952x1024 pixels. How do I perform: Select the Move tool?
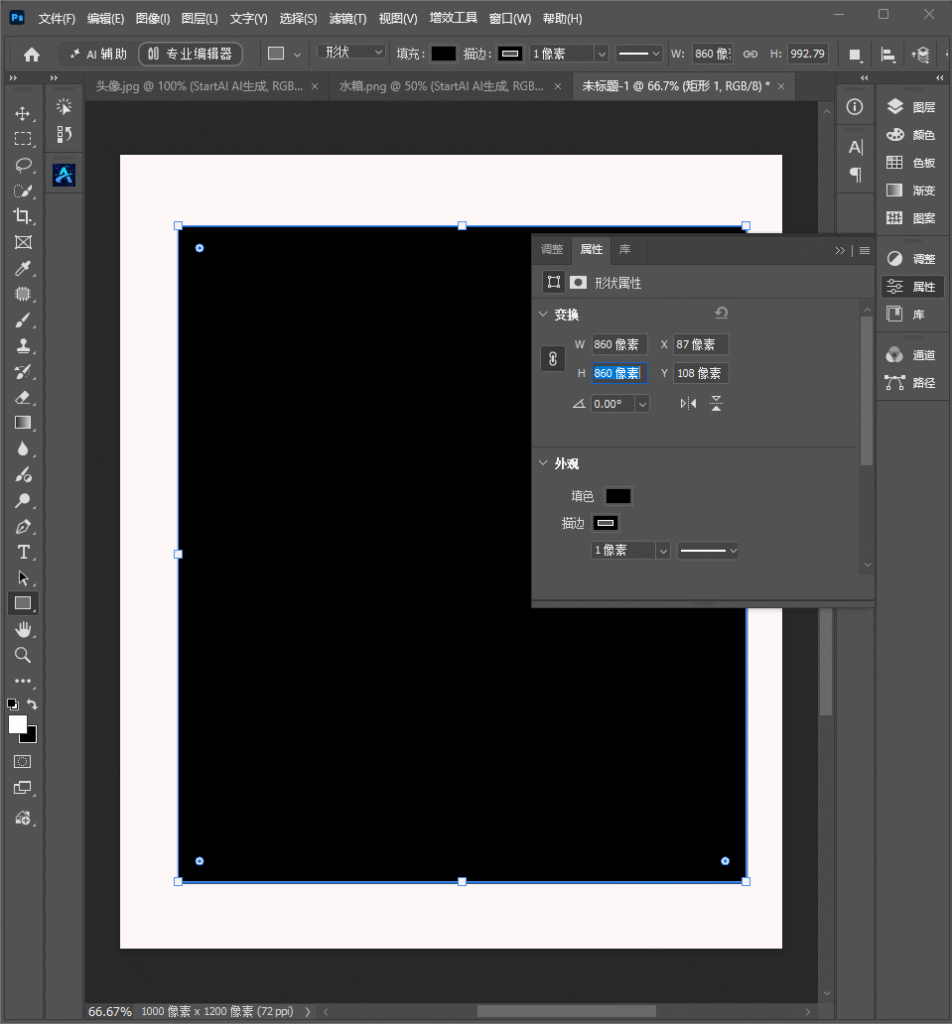23,114
